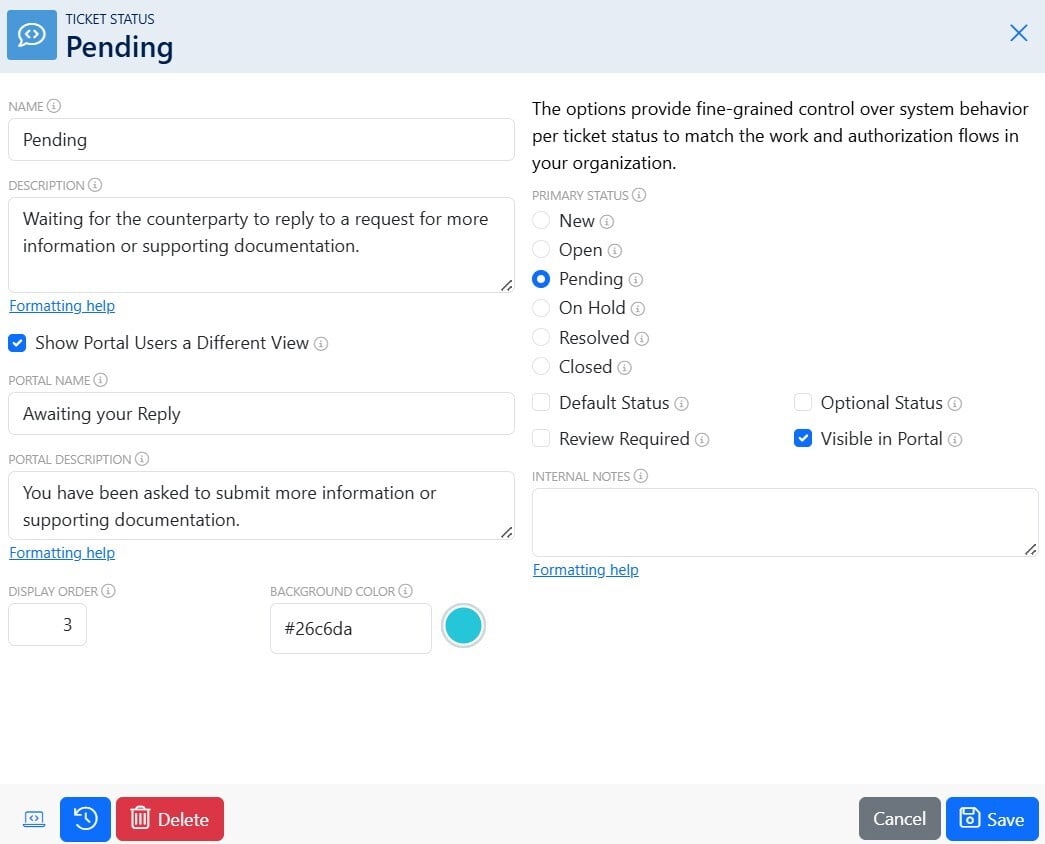This screenshot has width=1045, height=844.
Task: Click the background color hex field #26c6da
Action: point(351,629)
